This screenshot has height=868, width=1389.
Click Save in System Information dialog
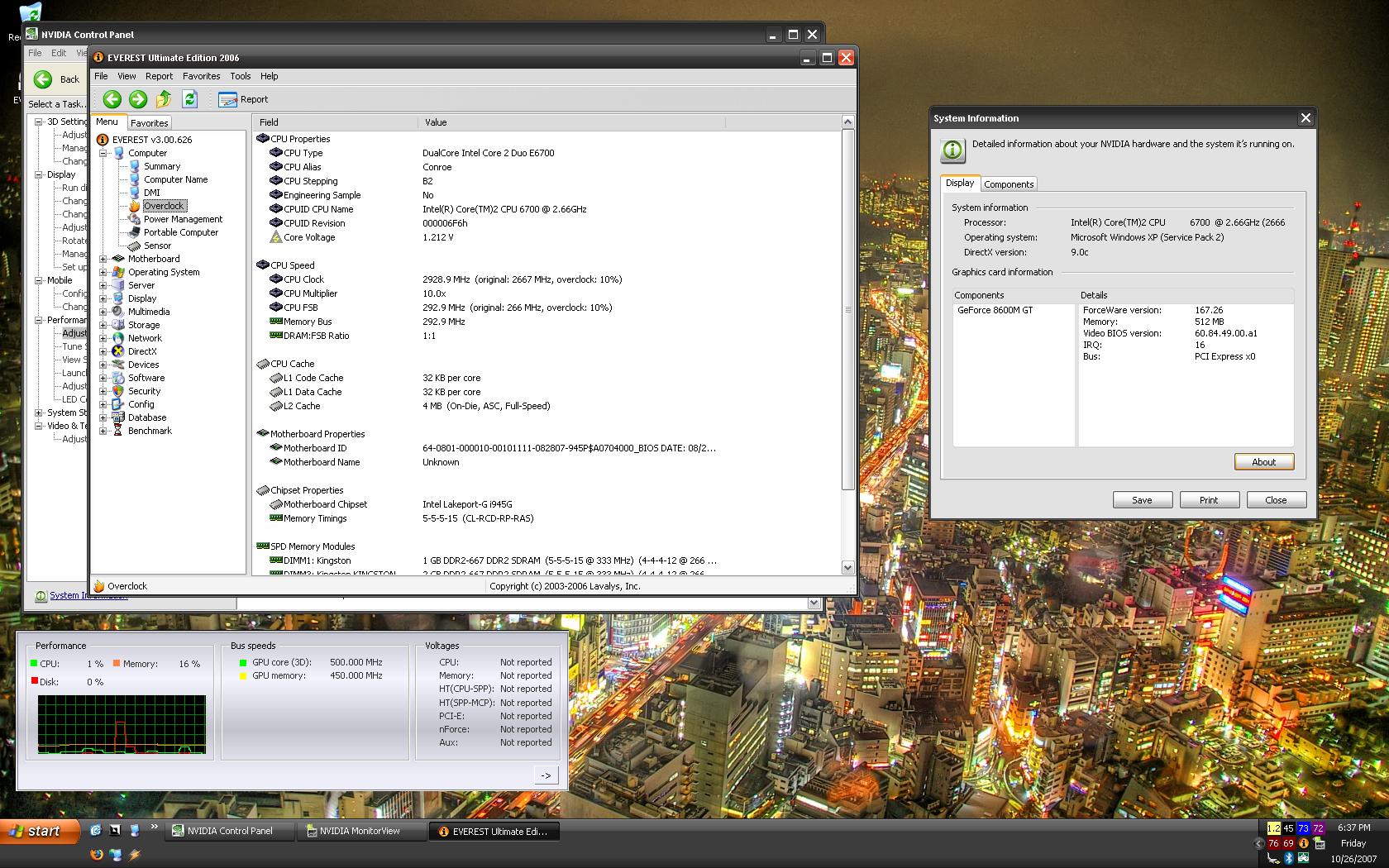point(1142,500)
